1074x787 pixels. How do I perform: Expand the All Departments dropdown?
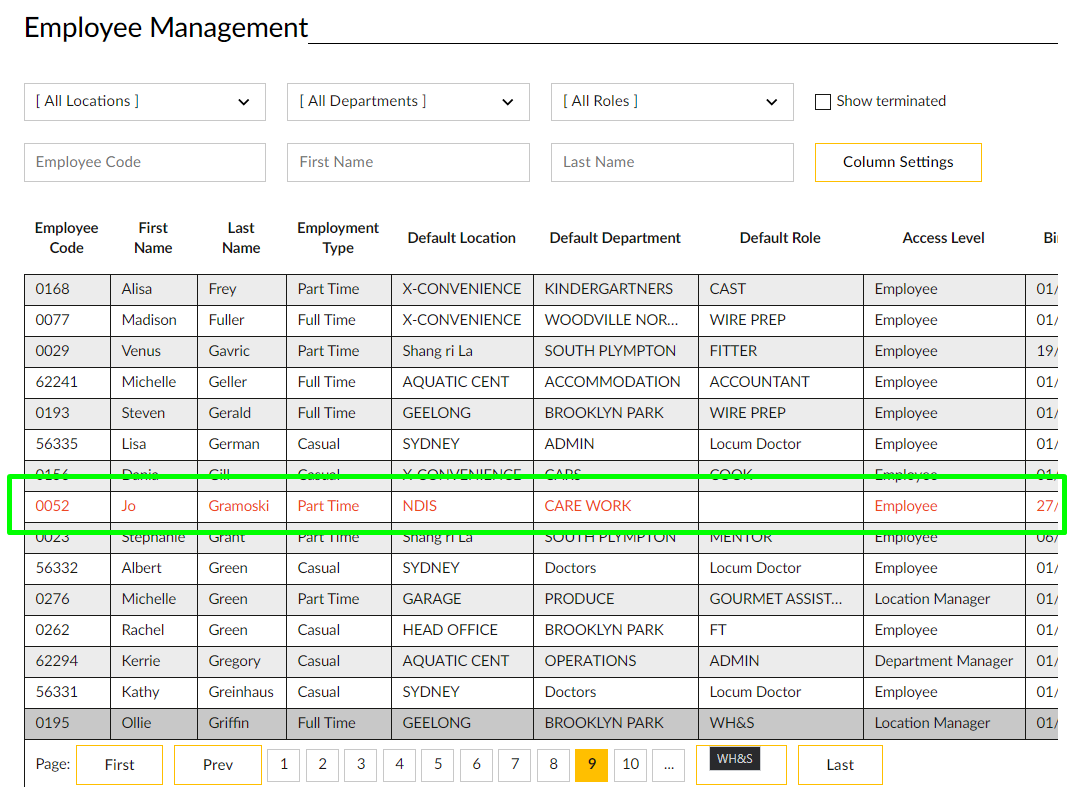click(407, 101)
